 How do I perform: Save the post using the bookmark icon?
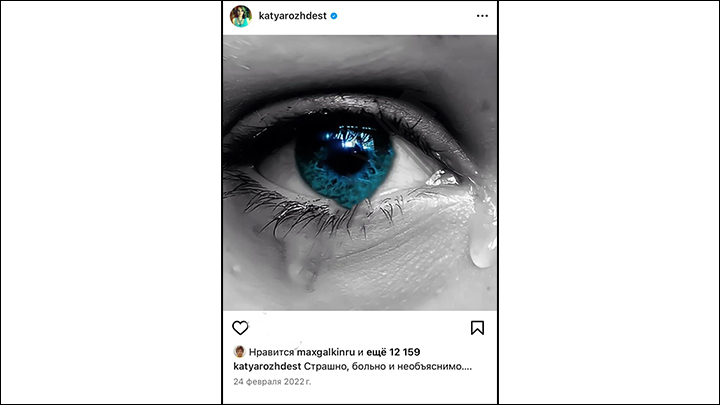tap(477, 328)
